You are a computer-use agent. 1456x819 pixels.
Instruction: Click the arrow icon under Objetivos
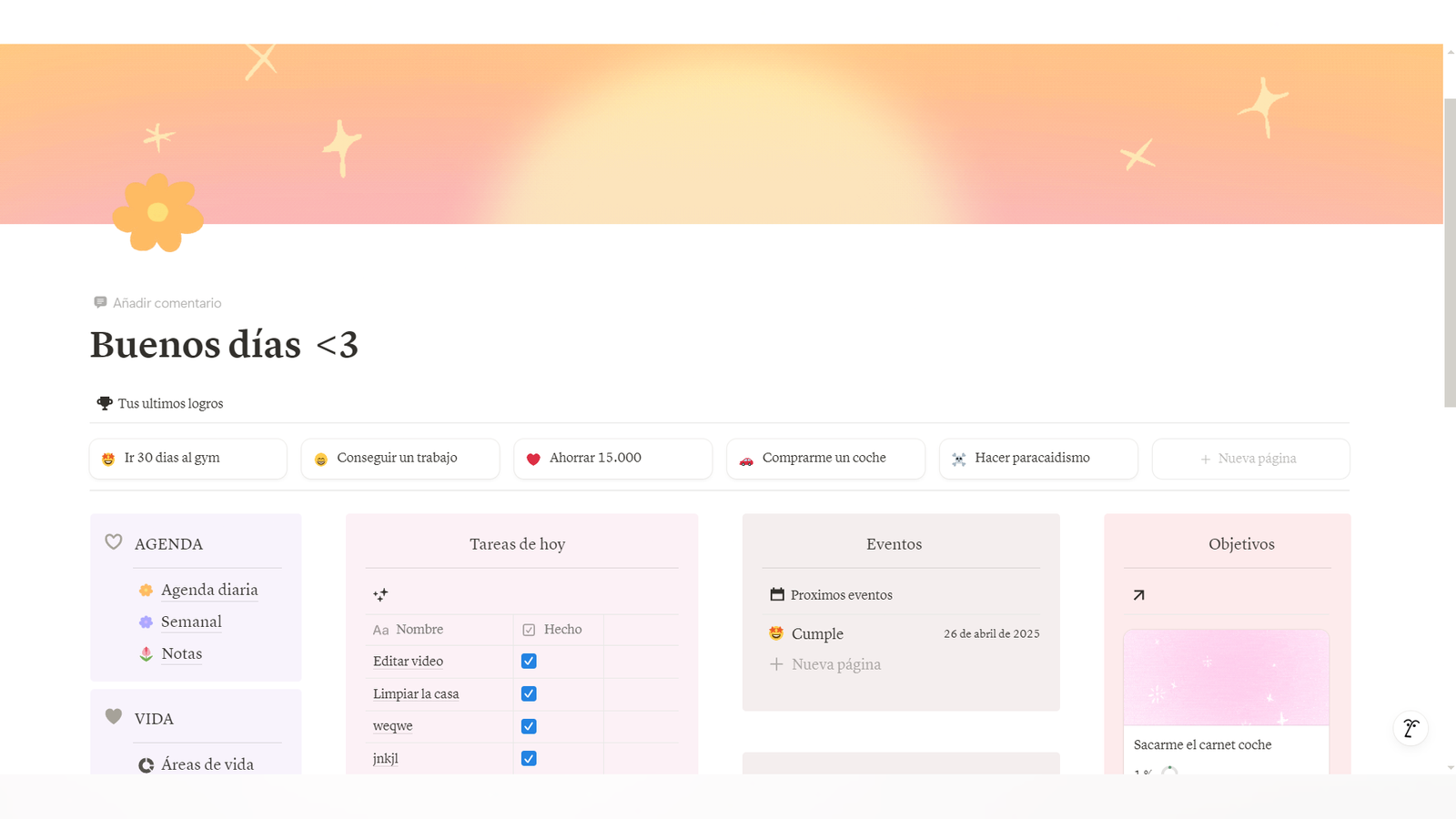(1138, 595)
